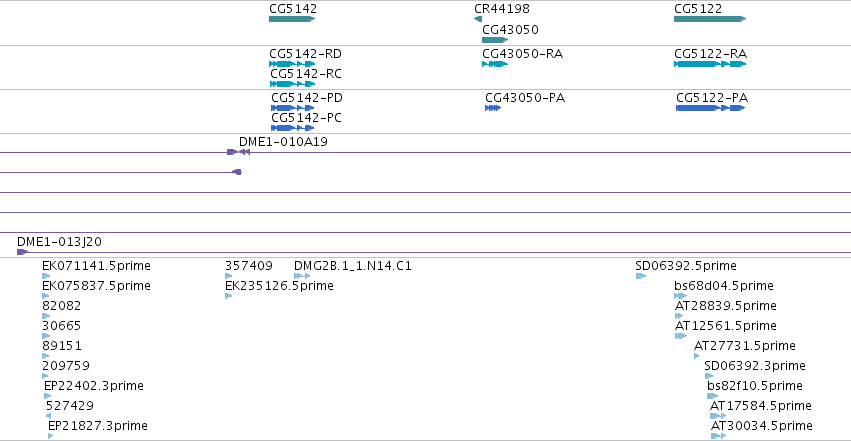
Task: Click feature 209759
Action: tap(66, 366)
